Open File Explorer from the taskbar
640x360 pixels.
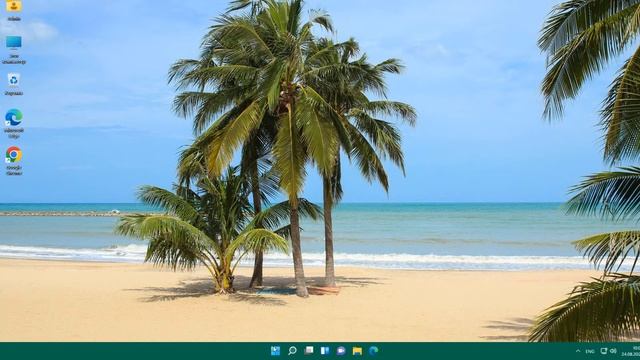click(x=358, y=351)
